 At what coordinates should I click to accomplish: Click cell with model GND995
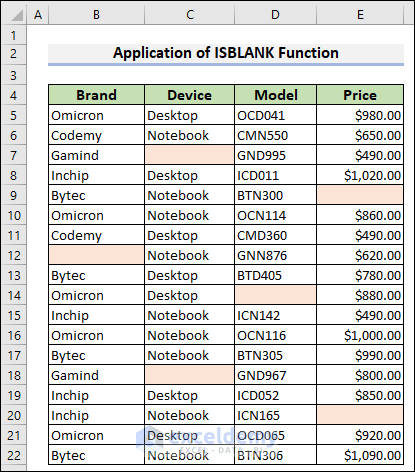point(275,155)
